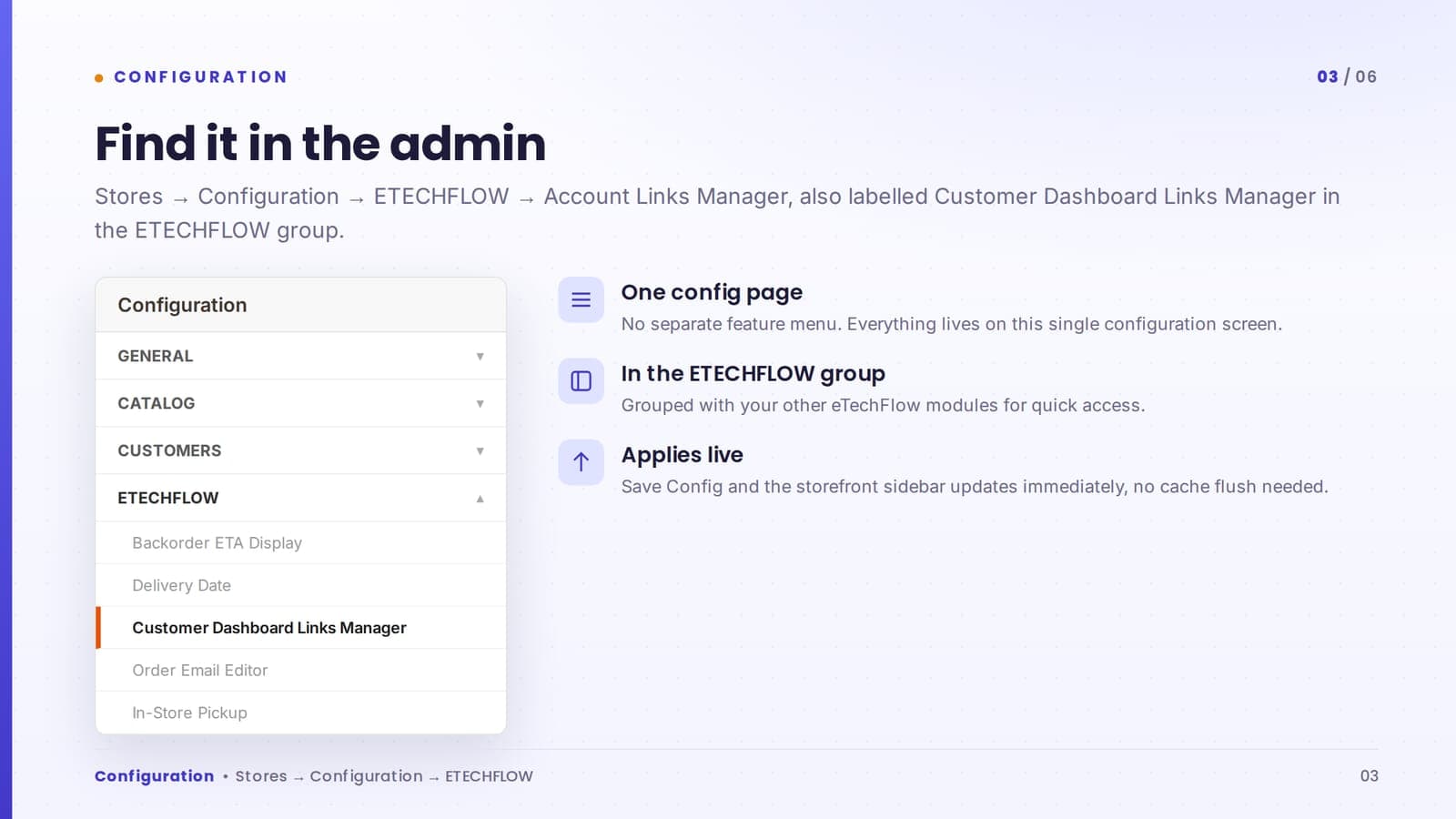1456x819 pixels.
Task: Collapse the ETECHFLOW section arrow
Action: tap(480, 499)
